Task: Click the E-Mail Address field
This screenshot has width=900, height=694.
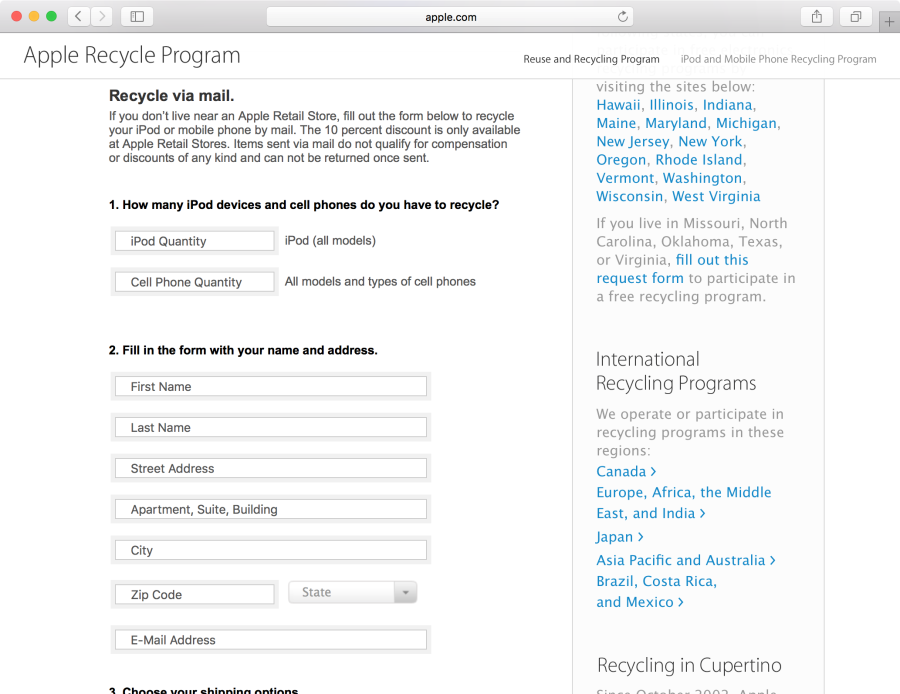Action: click(x=271, y=639)
